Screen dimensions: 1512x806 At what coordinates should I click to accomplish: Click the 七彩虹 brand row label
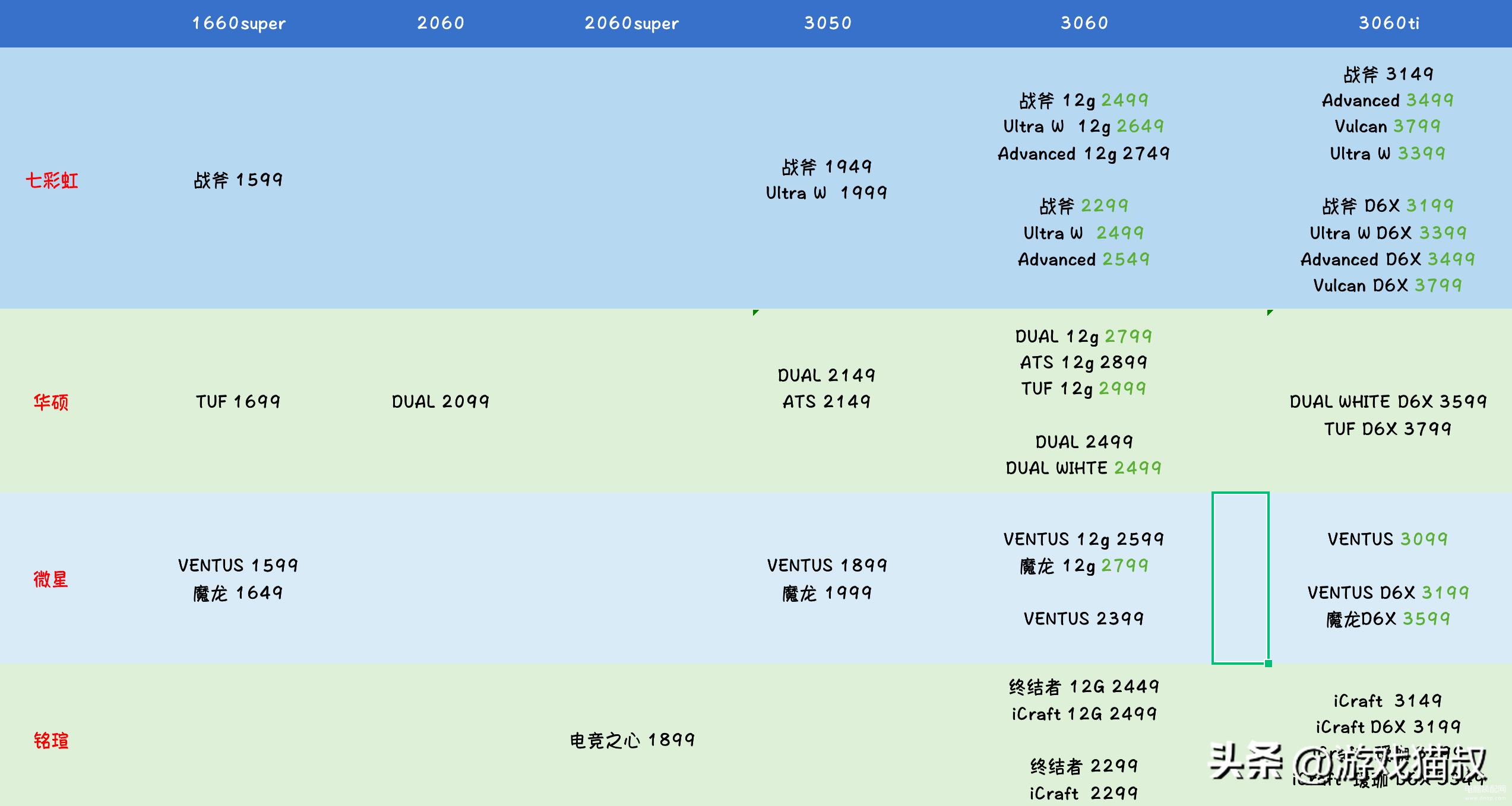[52, 180]
